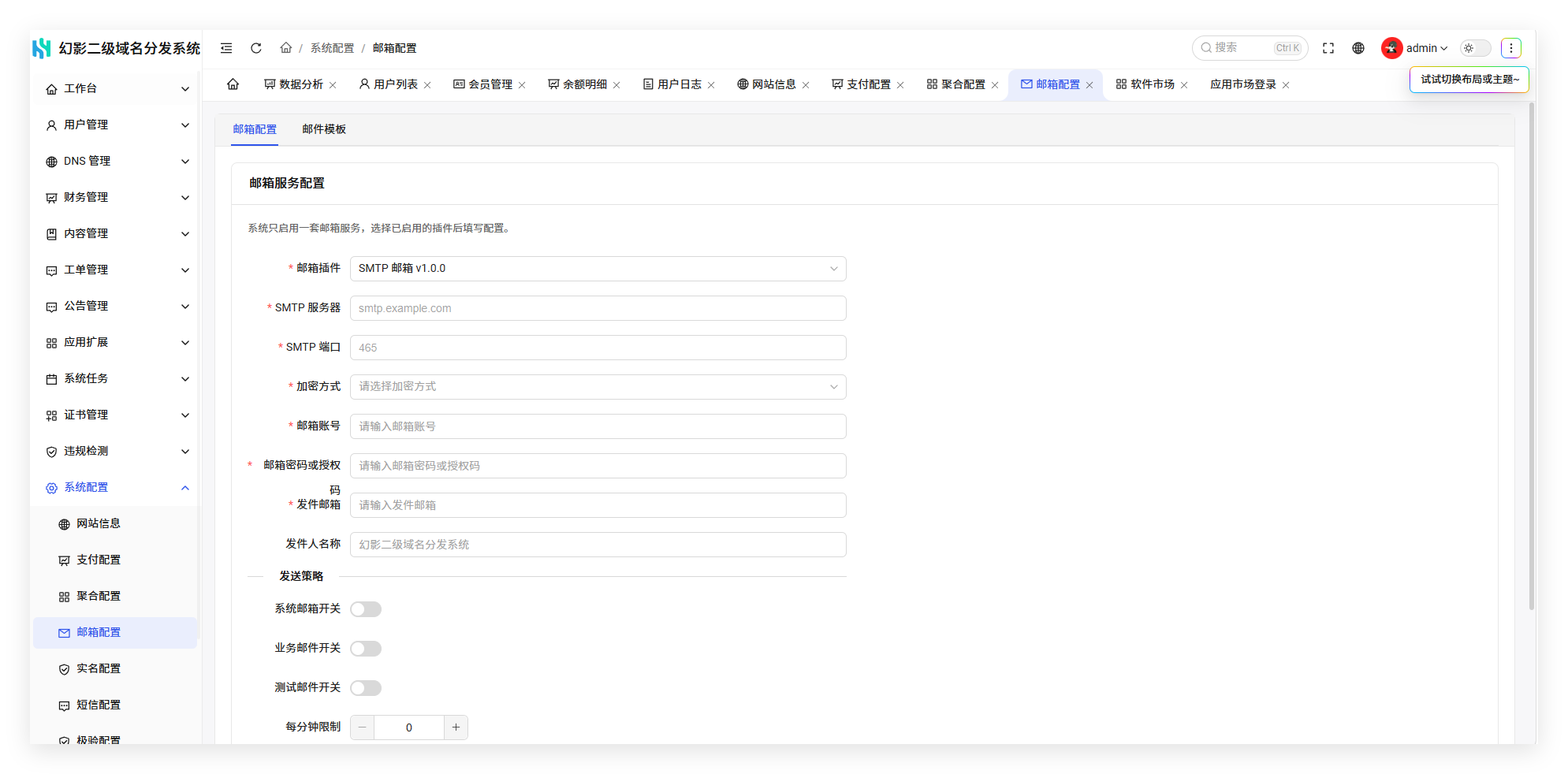The height and width of the screenshot is (774, 1568).
Task: Click the 发件人名称 input field
Action: [x=598, y=545]
